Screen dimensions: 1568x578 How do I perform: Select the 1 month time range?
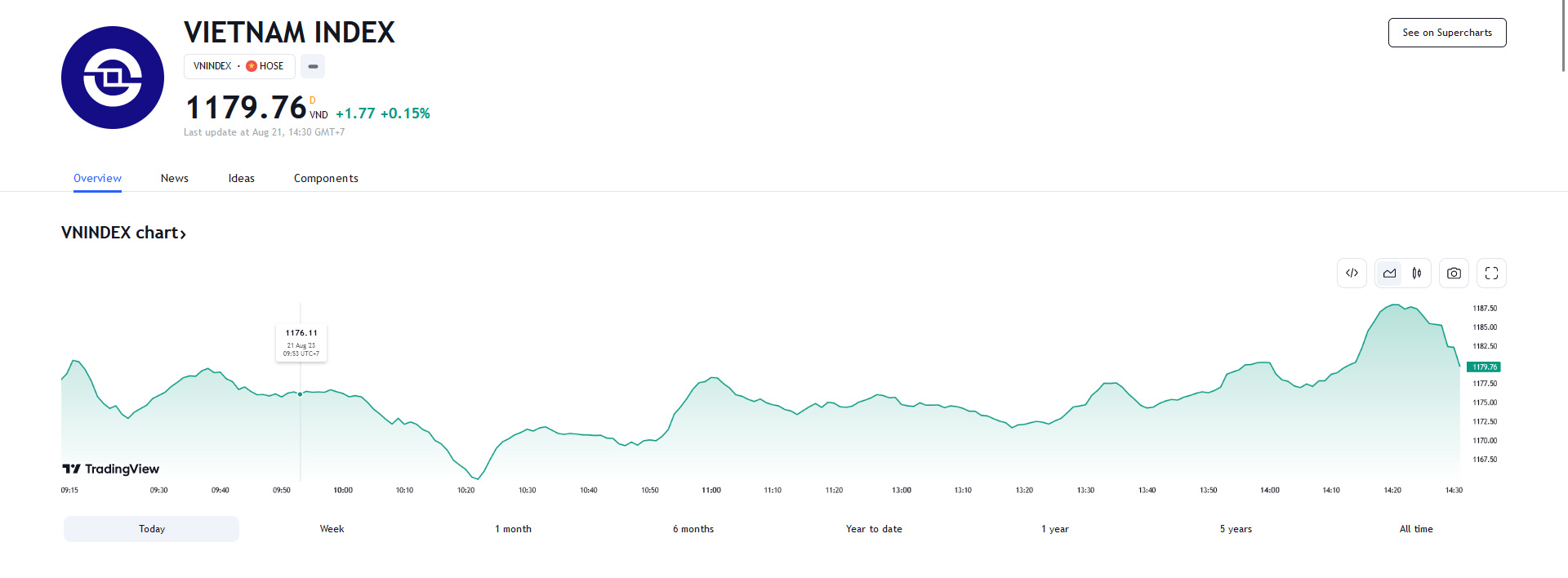[513, 529]
